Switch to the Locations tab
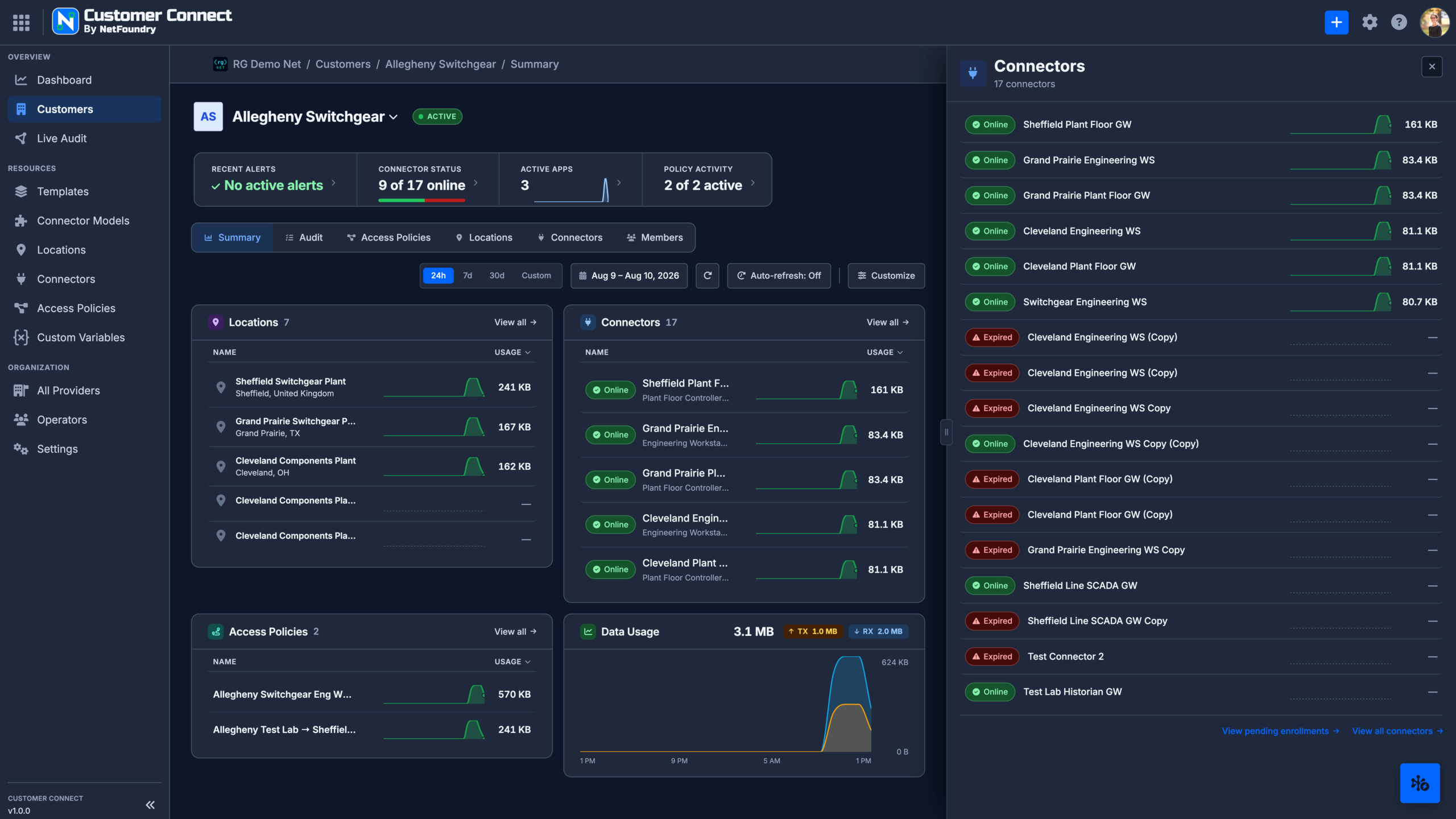1456x819 pixels. (x=484, y=238)
